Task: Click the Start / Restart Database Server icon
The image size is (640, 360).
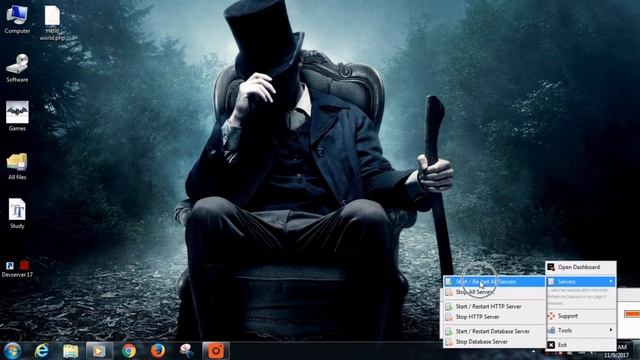Action: (449, 331)
